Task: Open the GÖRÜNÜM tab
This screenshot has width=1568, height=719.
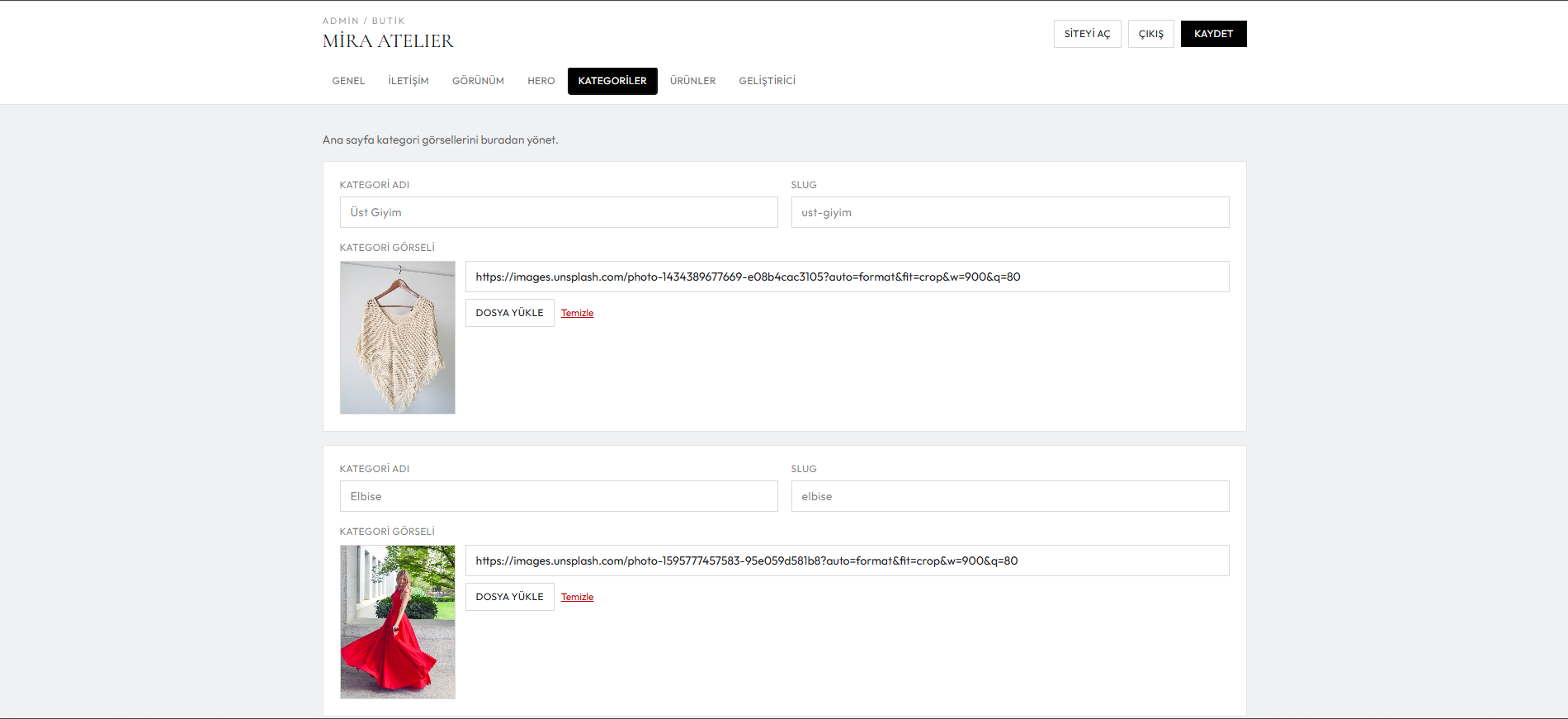Action: (x=478, y=81)
